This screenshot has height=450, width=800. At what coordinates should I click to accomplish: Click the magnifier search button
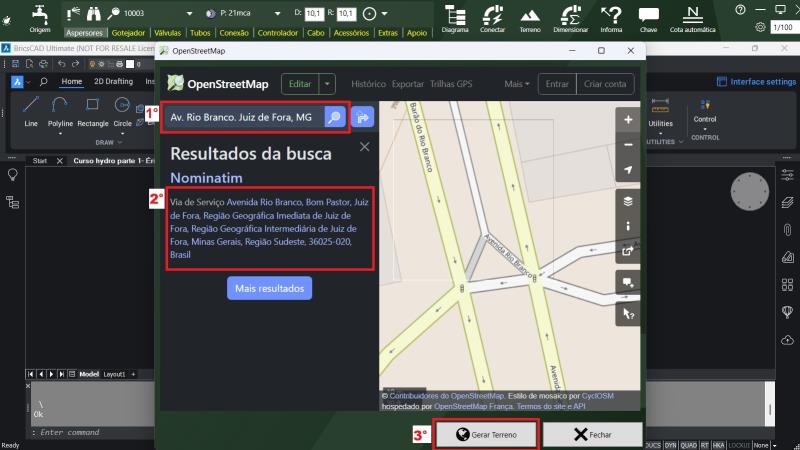pos(335,117)
